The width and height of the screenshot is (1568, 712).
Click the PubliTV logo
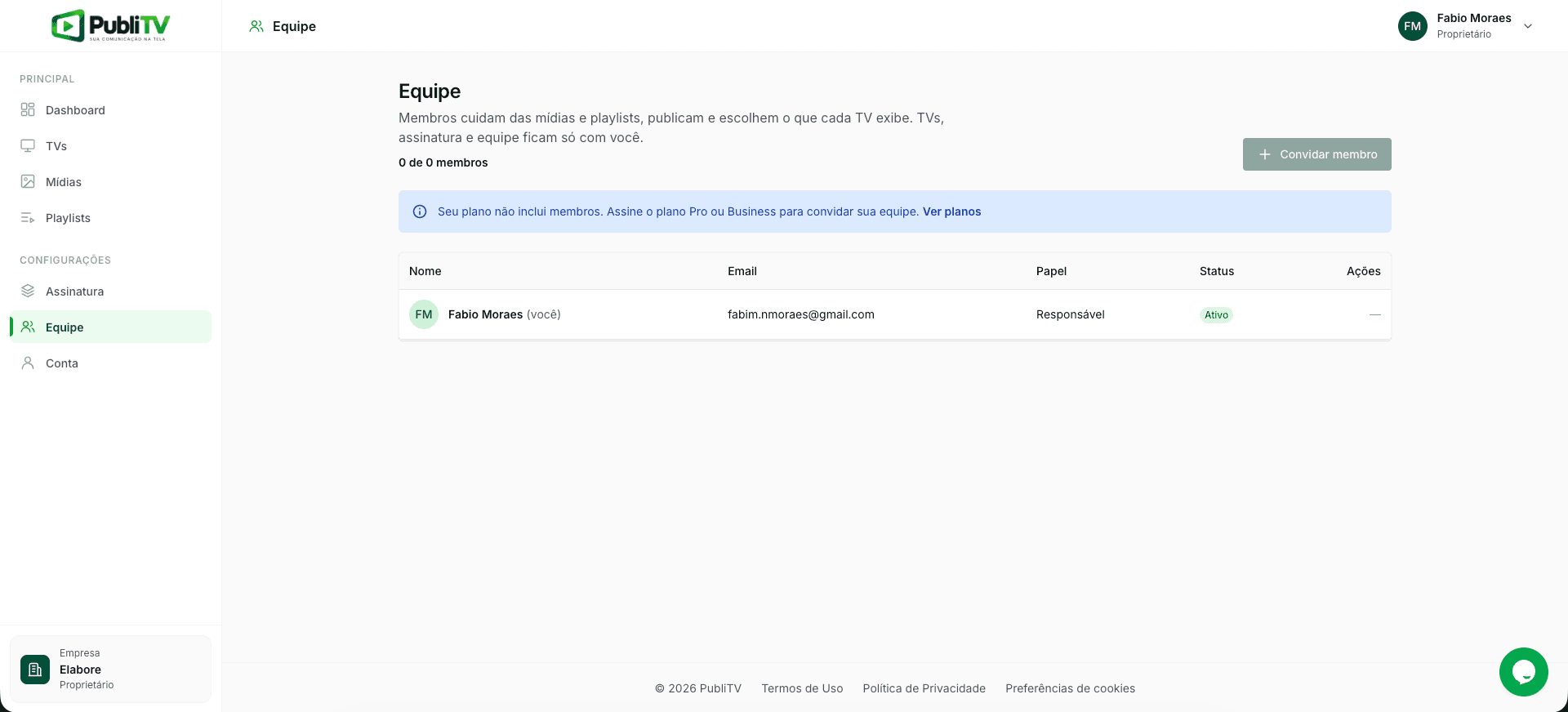coord(110,25)
